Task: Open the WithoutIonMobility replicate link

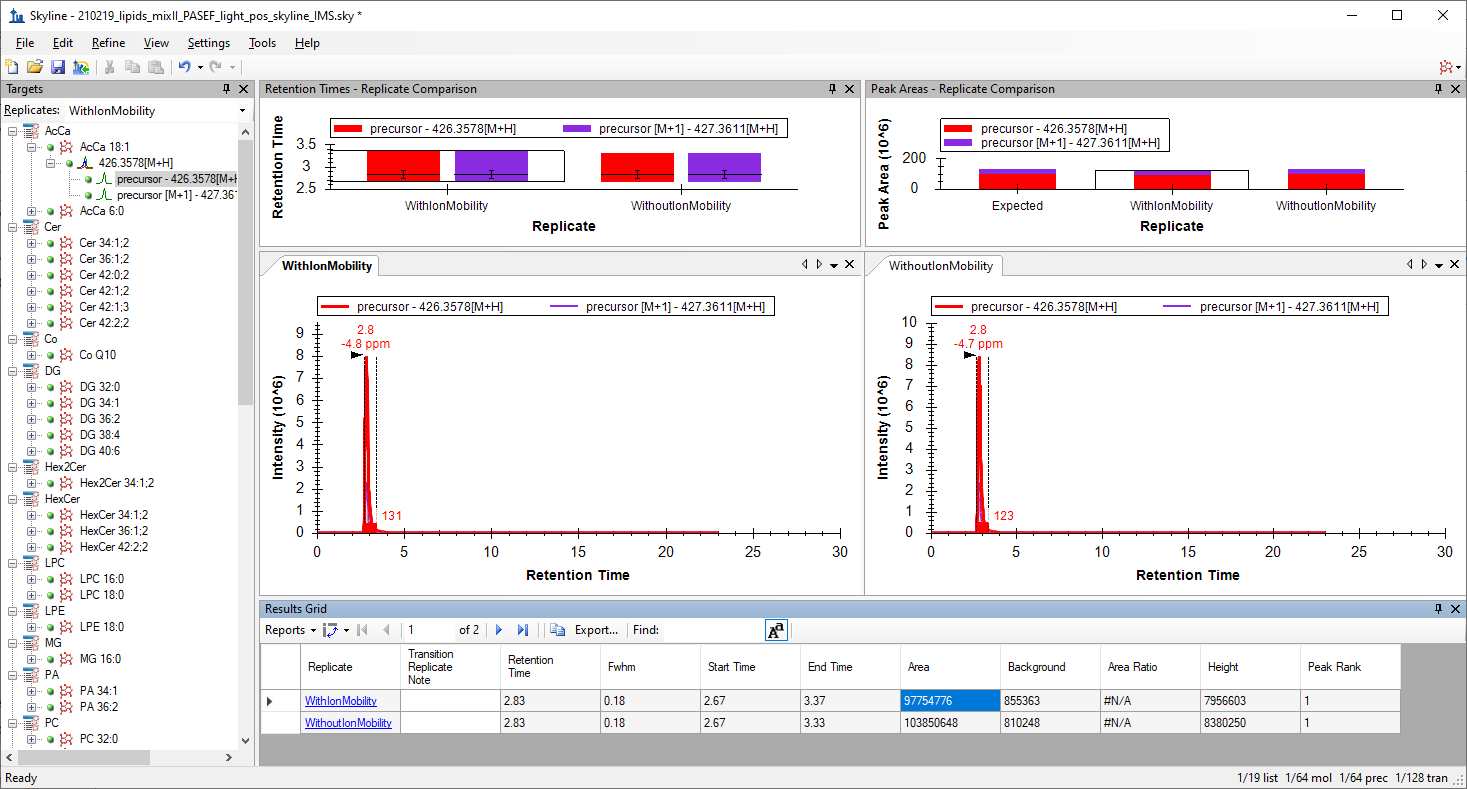Action: pos(348,723)
